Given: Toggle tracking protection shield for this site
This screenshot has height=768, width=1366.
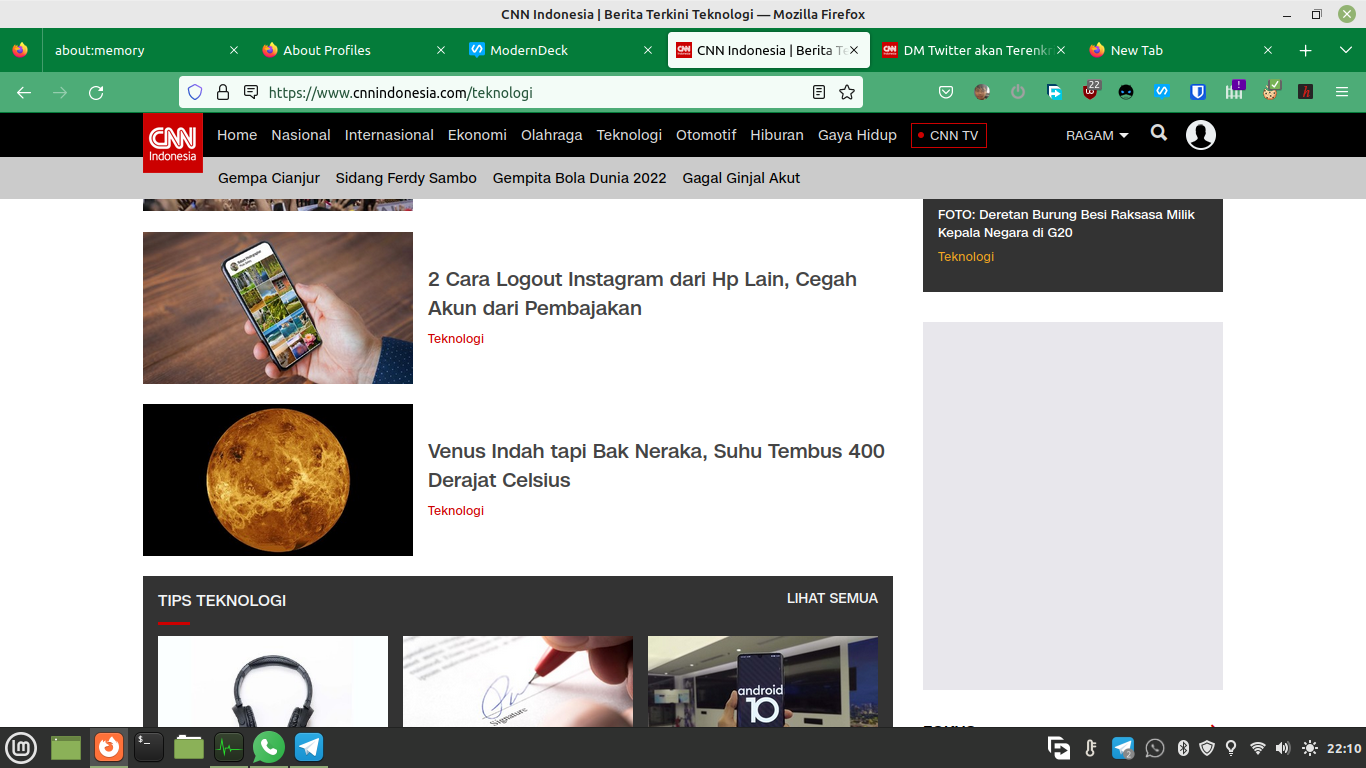Looking at the screenshot, I should pyautogui.click(x=193, y=91).
